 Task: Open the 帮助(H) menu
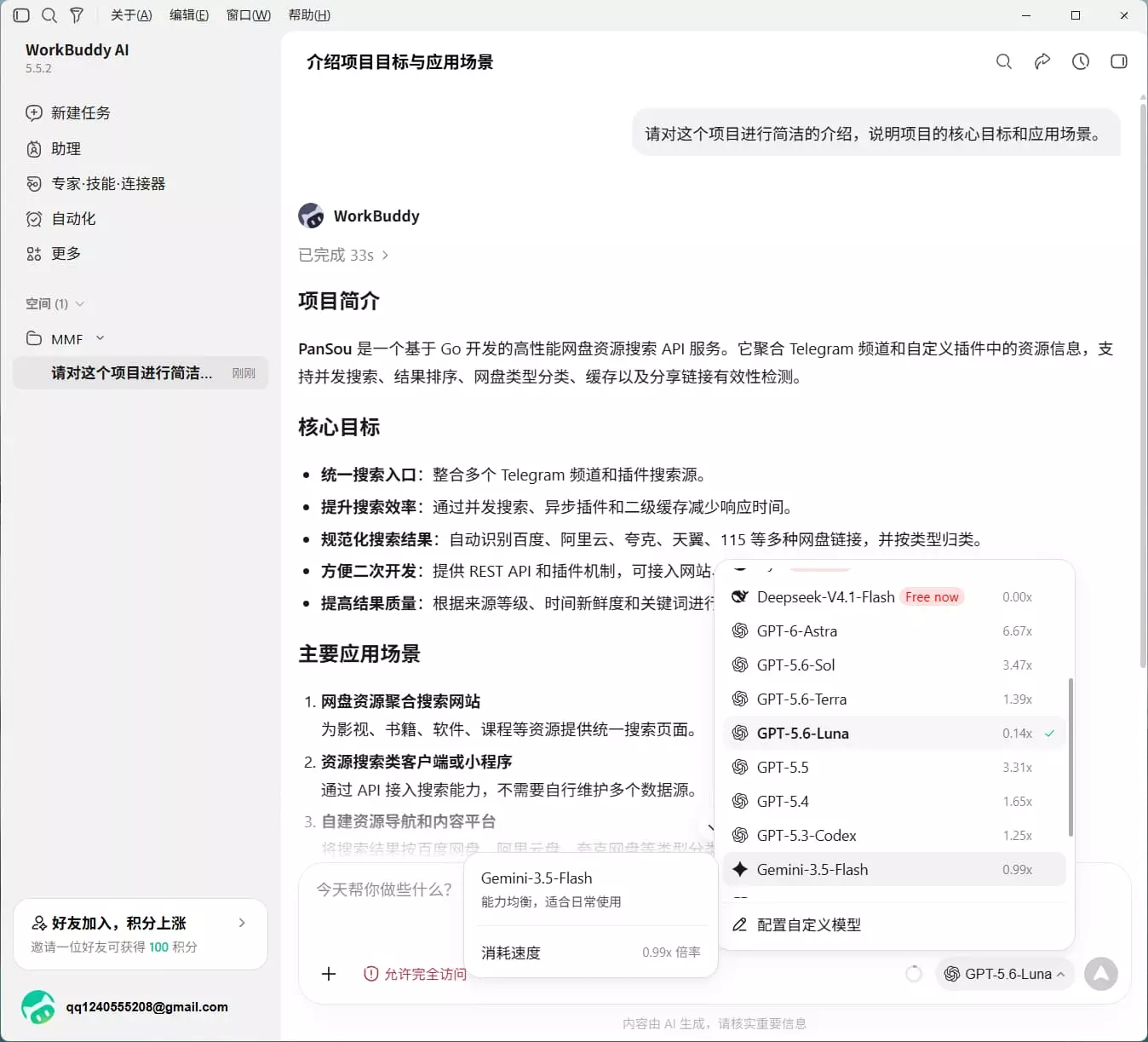[309, 15]
